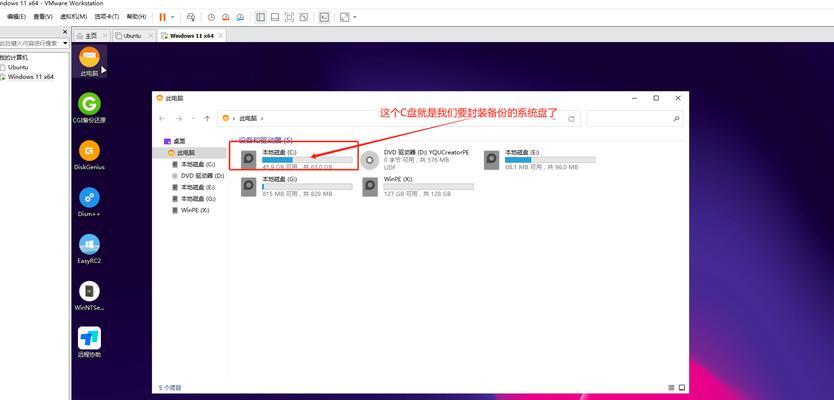
Task: Enter full screen mode icon
Action: pyautogui.click(x=289, y=17)
